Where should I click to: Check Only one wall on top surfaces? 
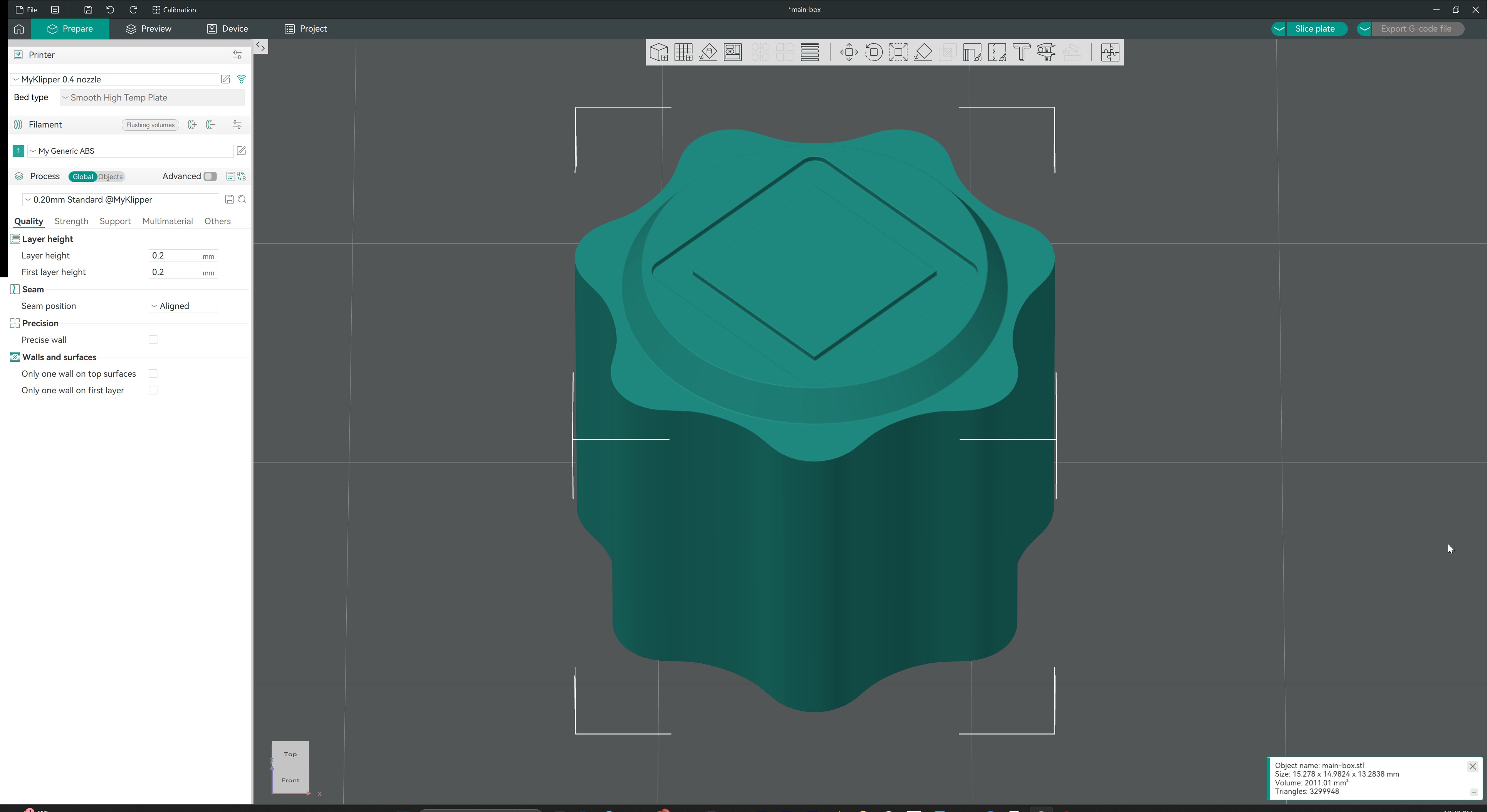pyautogui.click(x=153, y=374)
